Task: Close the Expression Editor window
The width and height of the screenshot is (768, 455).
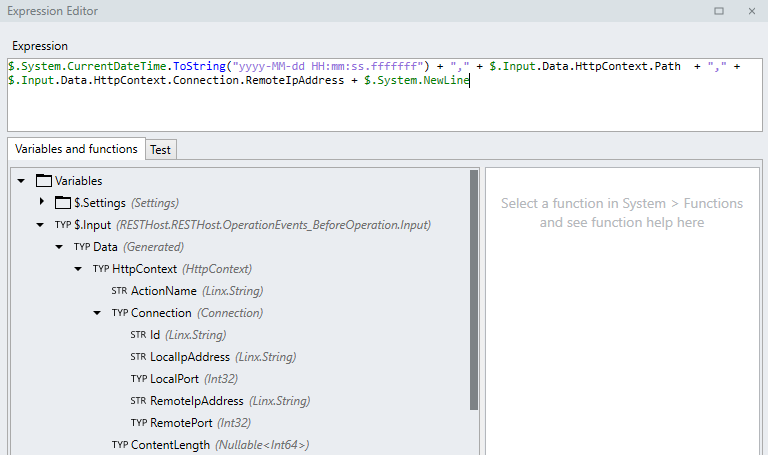Action: [x=752, y=11]
